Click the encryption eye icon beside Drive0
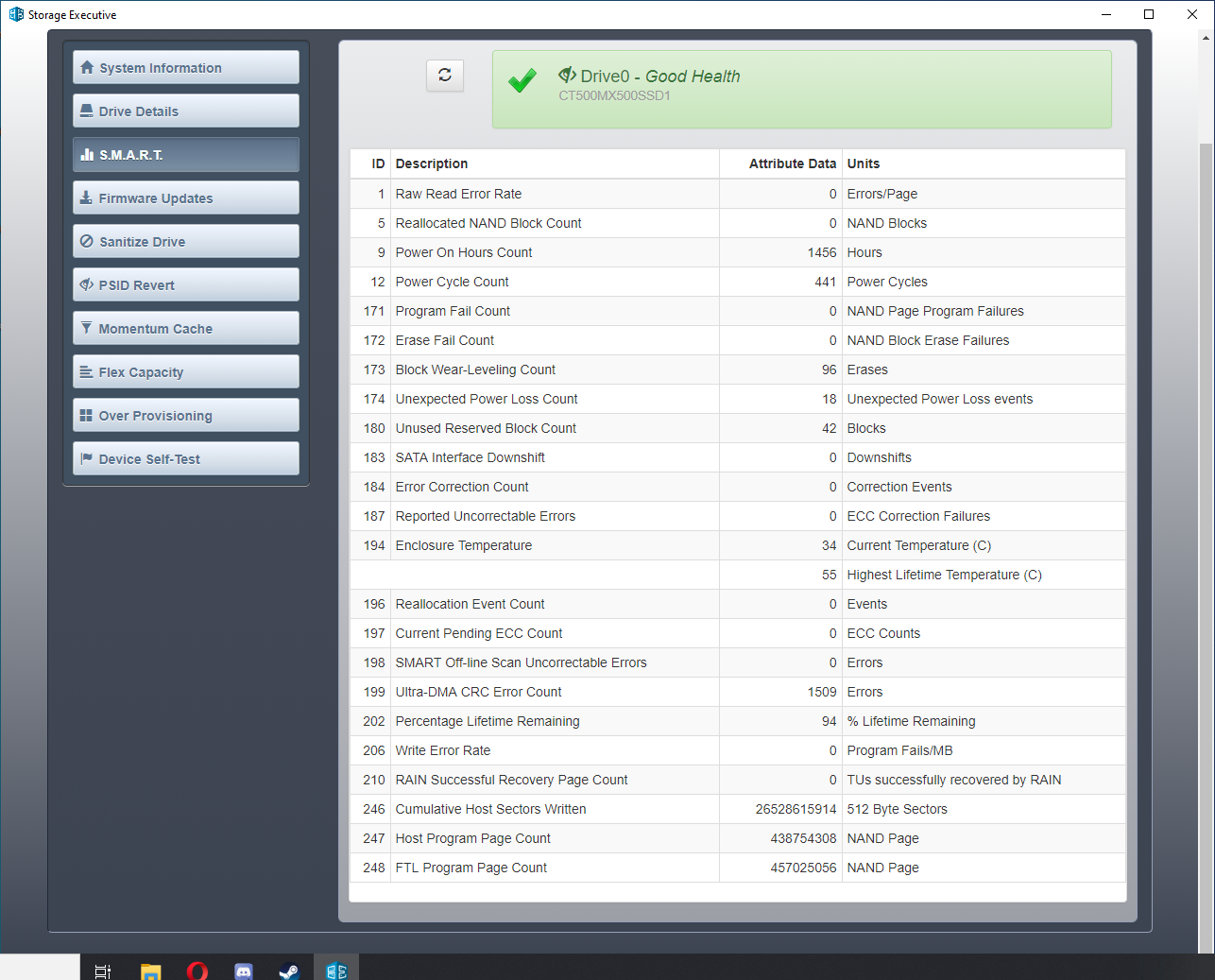Screen dimensions: 1215x980 (x=567, y=75)
